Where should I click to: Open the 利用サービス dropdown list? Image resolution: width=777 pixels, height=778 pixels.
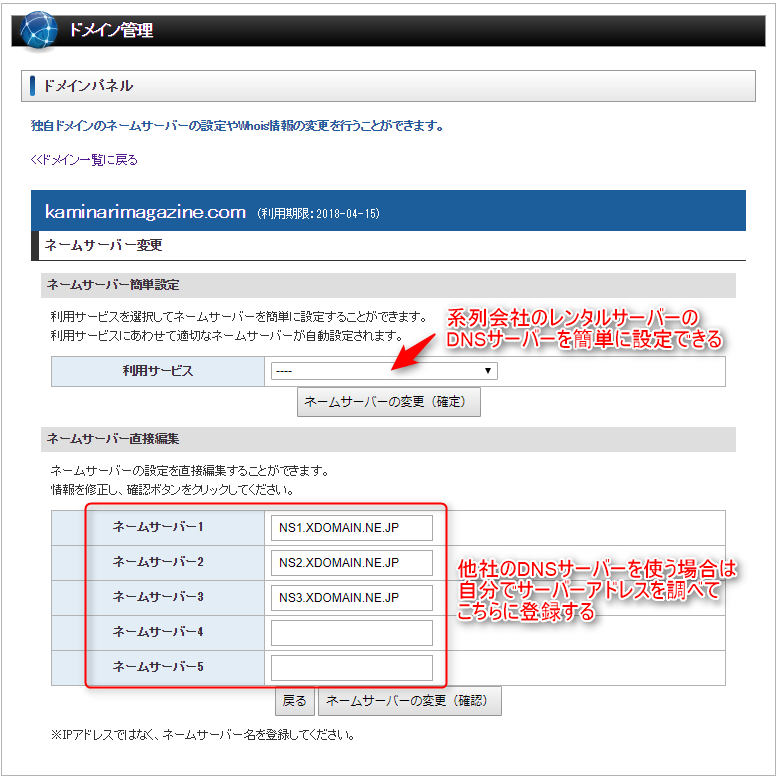tap(384, 371)
